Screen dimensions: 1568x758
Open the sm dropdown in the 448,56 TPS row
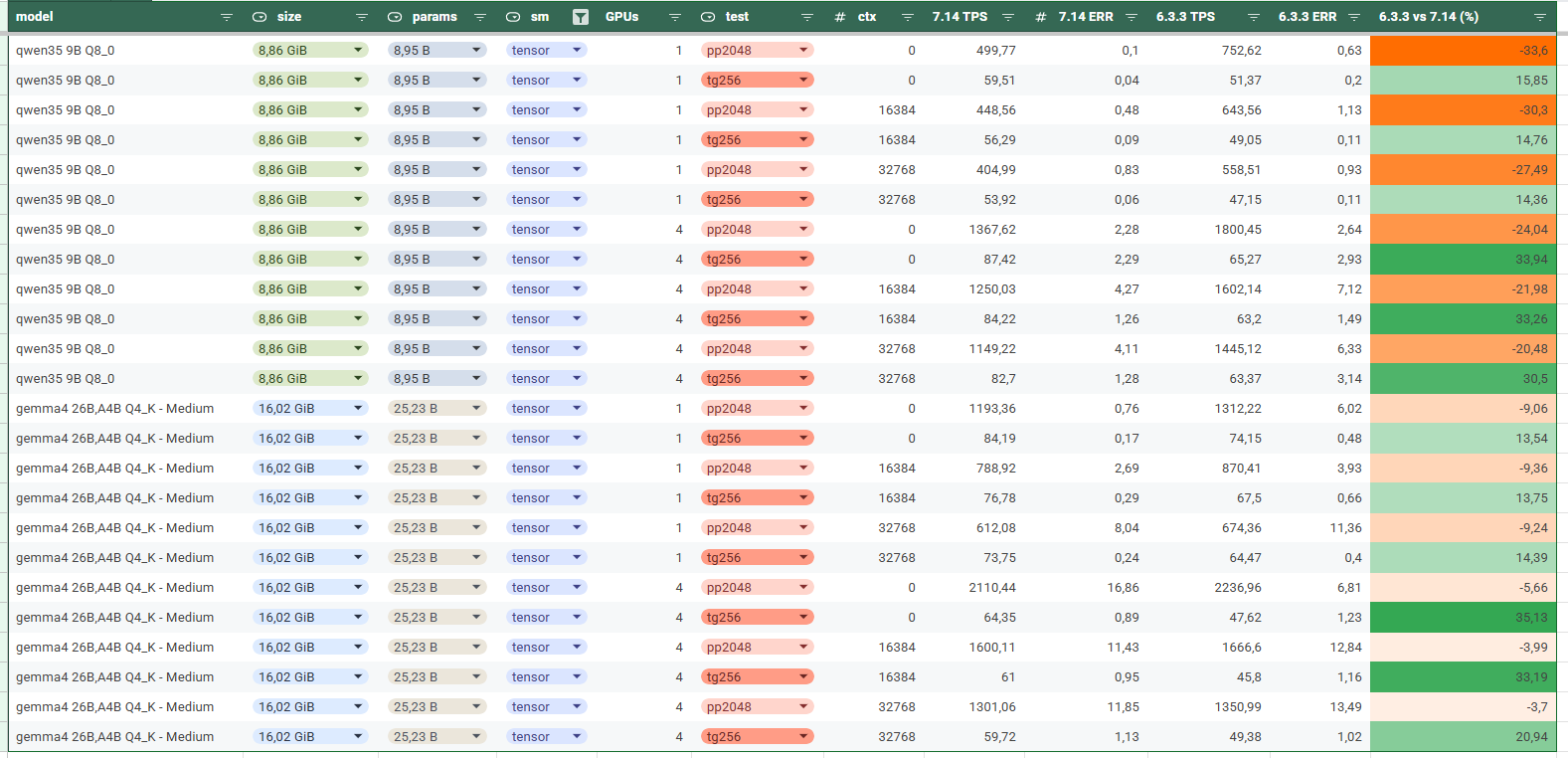tap(546, 109)
